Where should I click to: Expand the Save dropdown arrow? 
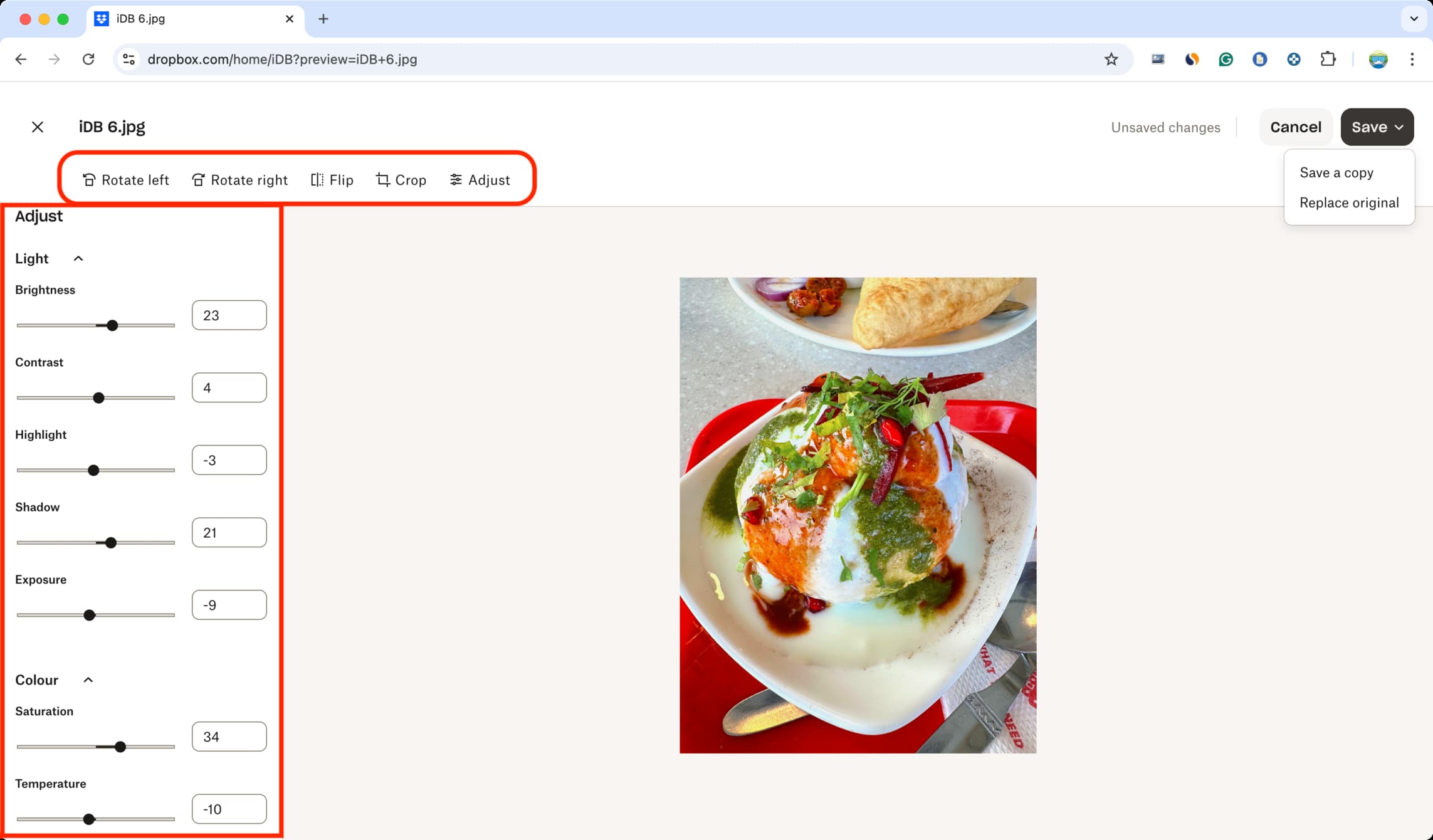click(1398, 126)
